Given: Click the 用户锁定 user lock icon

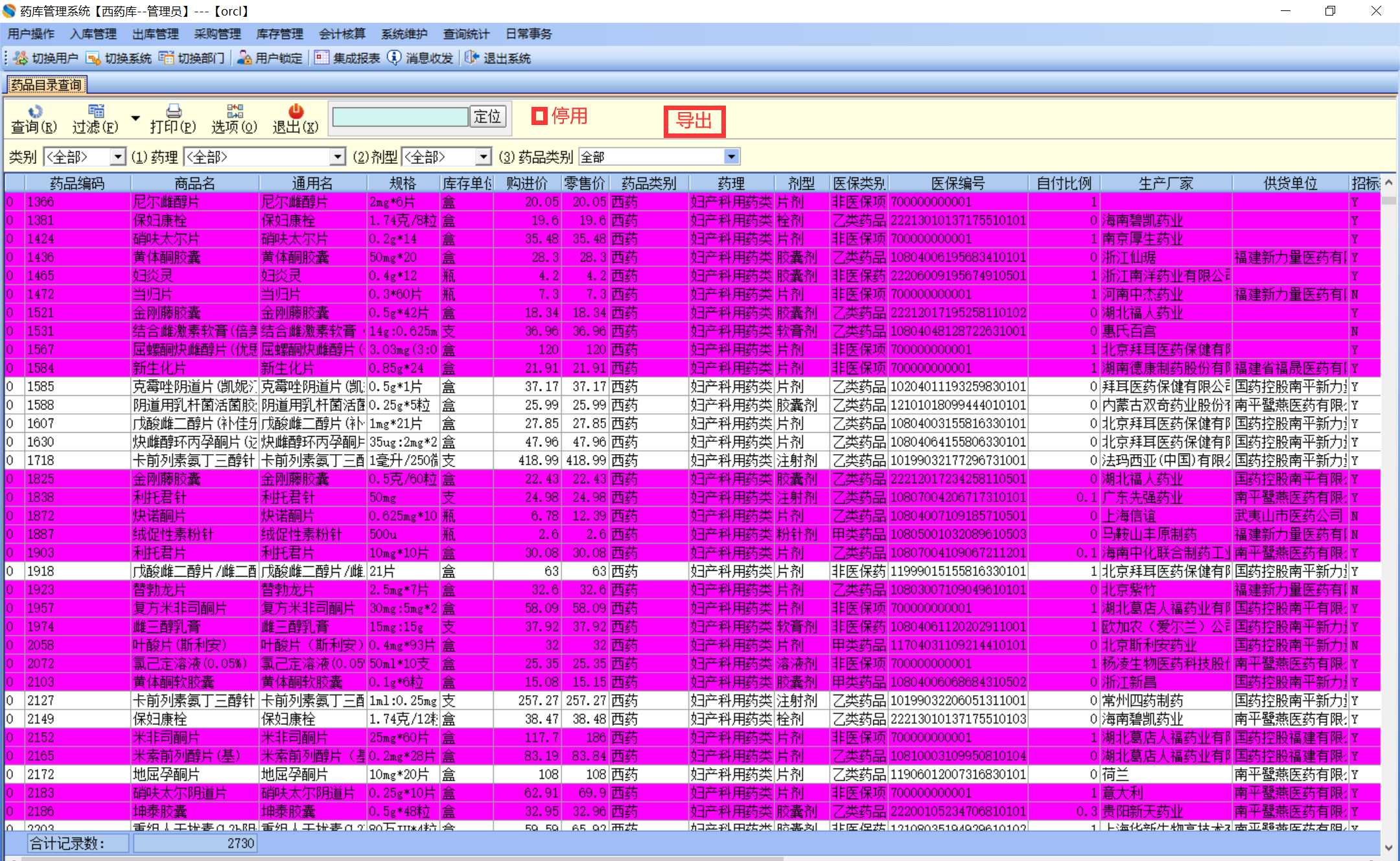Looking at the screenshot, I should coord(244,58).
